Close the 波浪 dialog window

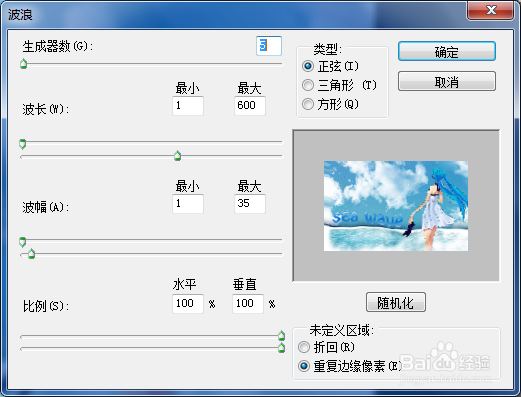(x=490, y=10)
